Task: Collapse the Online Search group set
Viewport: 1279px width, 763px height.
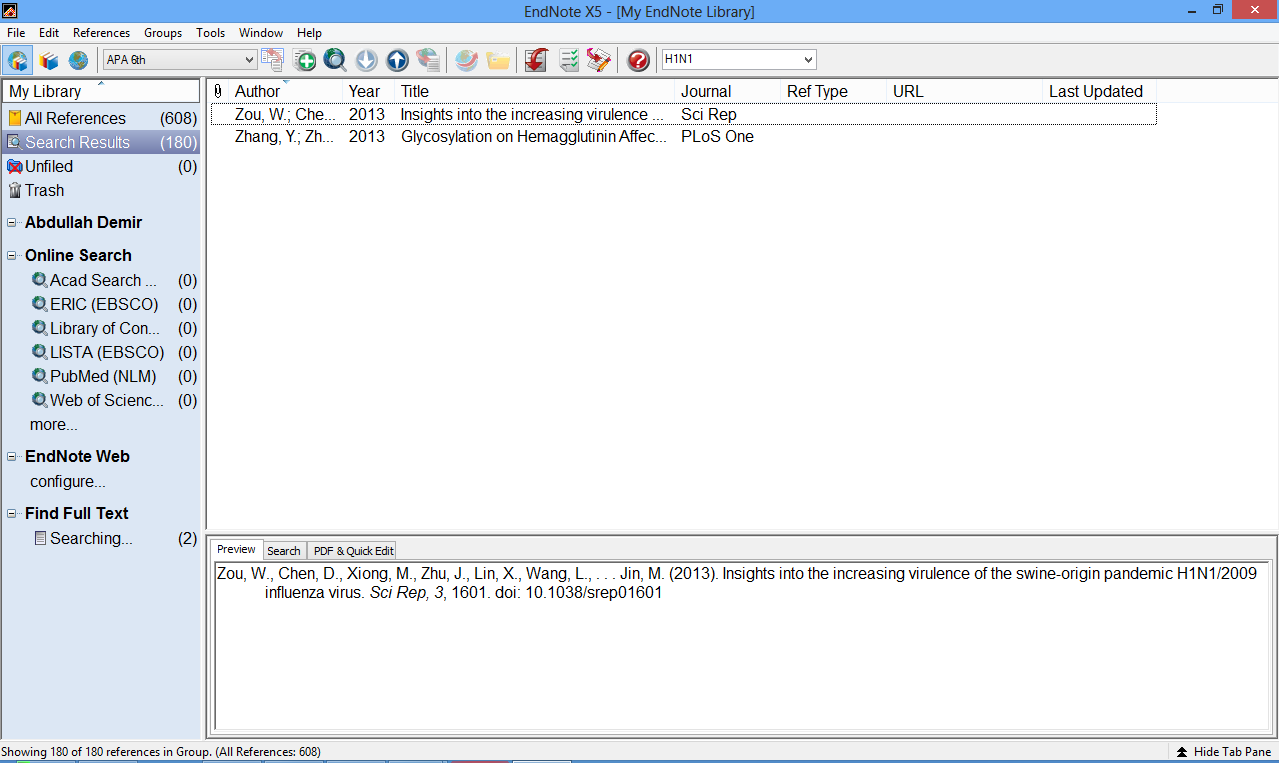Action: point(12,256)
